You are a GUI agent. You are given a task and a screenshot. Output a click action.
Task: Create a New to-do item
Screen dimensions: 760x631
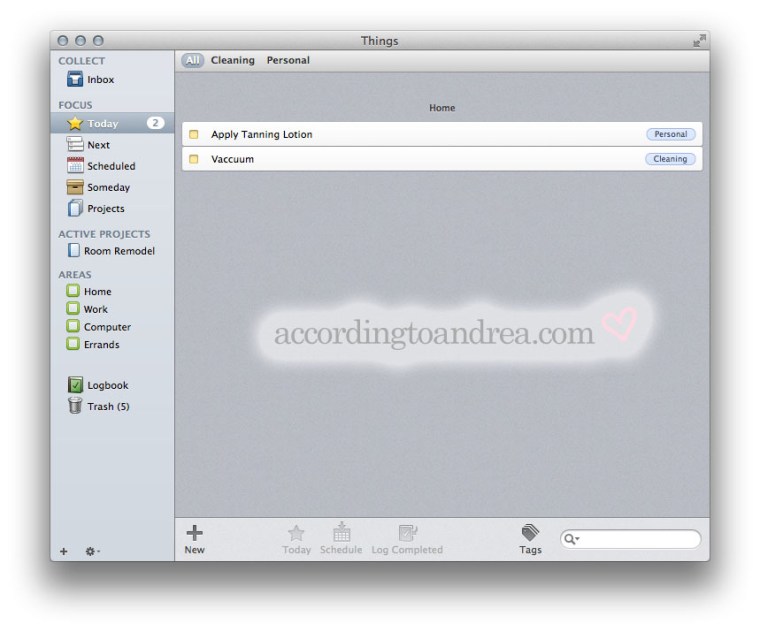194,538
